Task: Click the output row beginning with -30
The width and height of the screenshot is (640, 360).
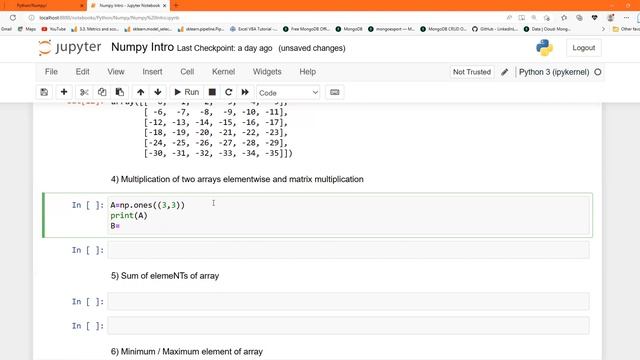Action: click(218, 153)
